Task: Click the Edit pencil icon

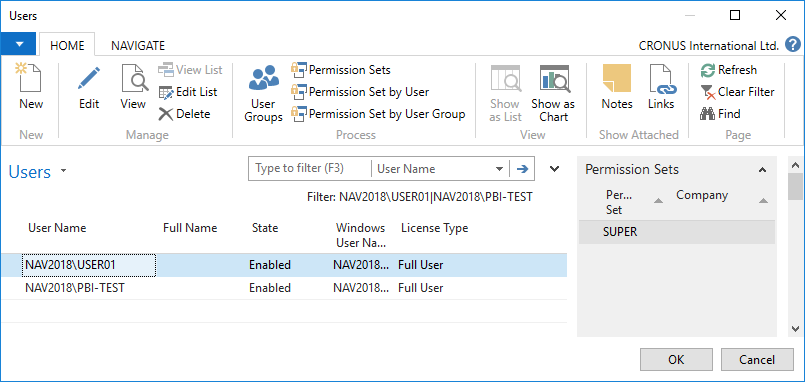Action: 88,78
